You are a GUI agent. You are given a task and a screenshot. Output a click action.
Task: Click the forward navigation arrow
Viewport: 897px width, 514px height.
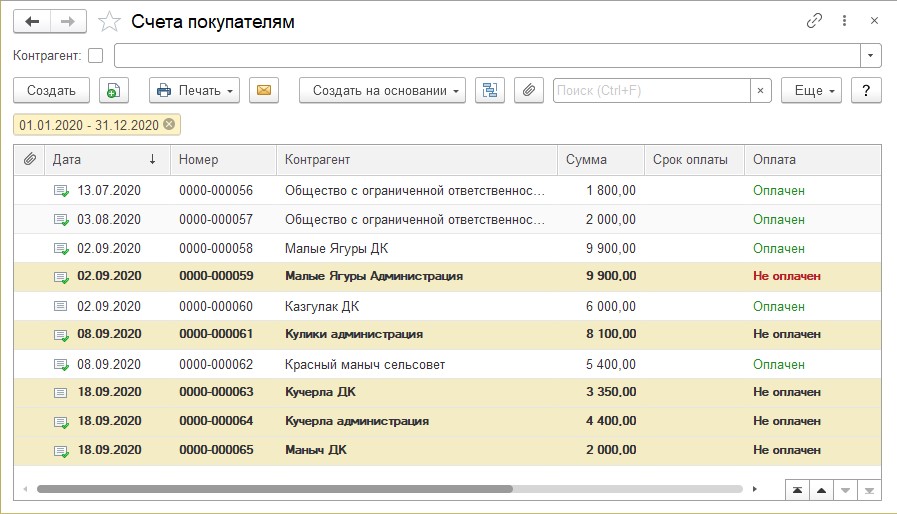pyautogui.click(x=68, y=21)
